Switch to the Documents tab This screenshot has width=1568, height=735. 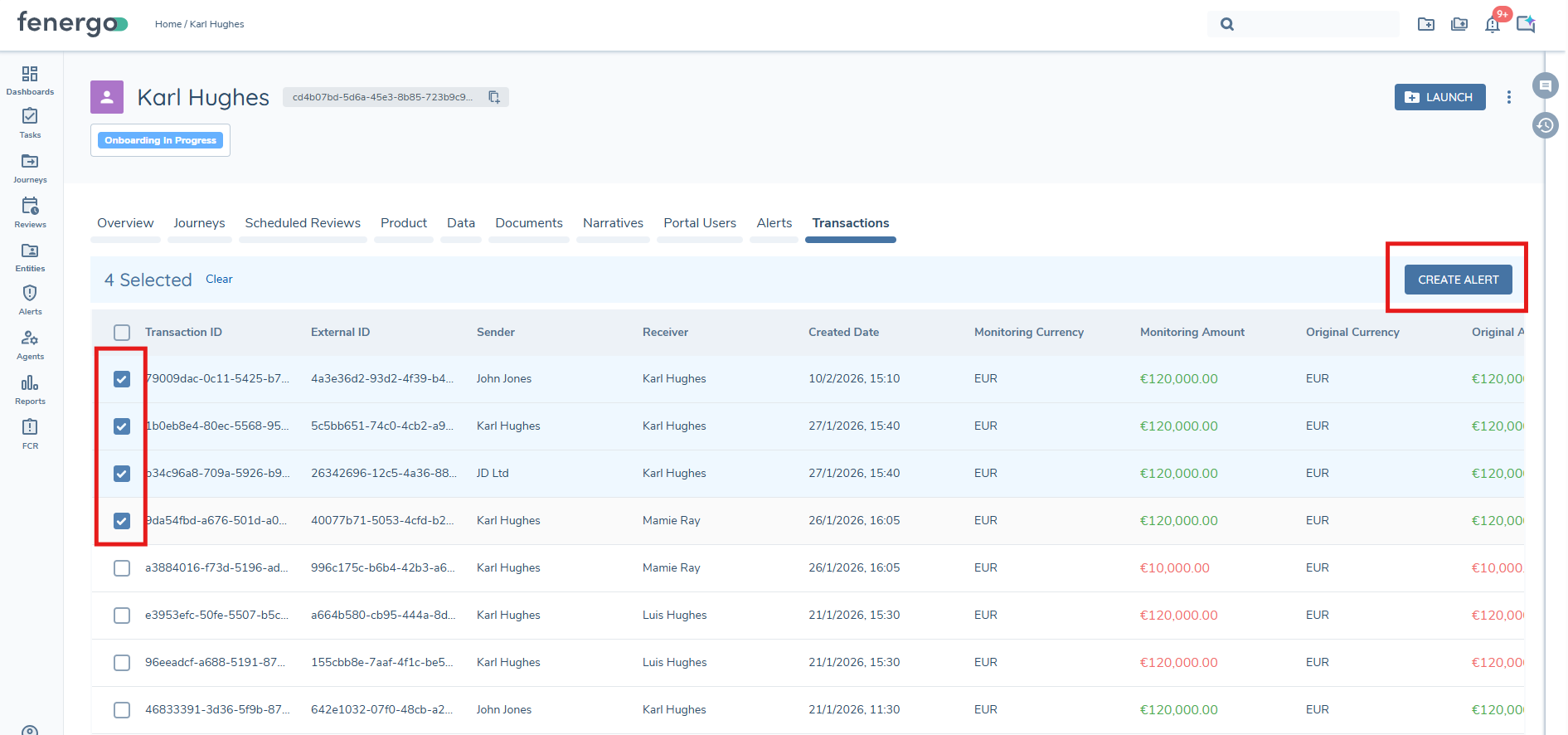click(x=528, y=223)
